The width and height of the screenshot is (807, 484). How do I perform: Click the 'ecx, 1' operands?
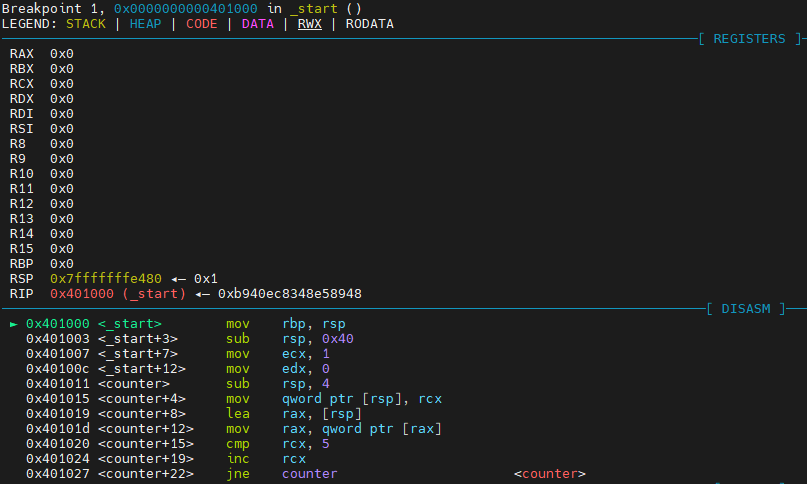306,353
